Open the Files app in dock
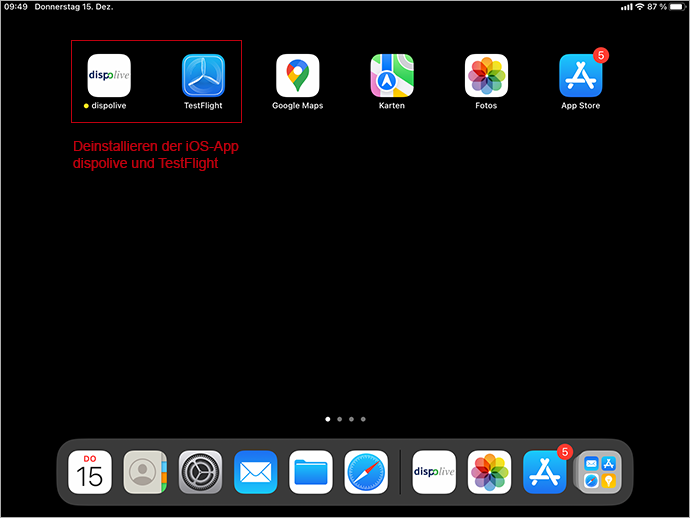 311,472
